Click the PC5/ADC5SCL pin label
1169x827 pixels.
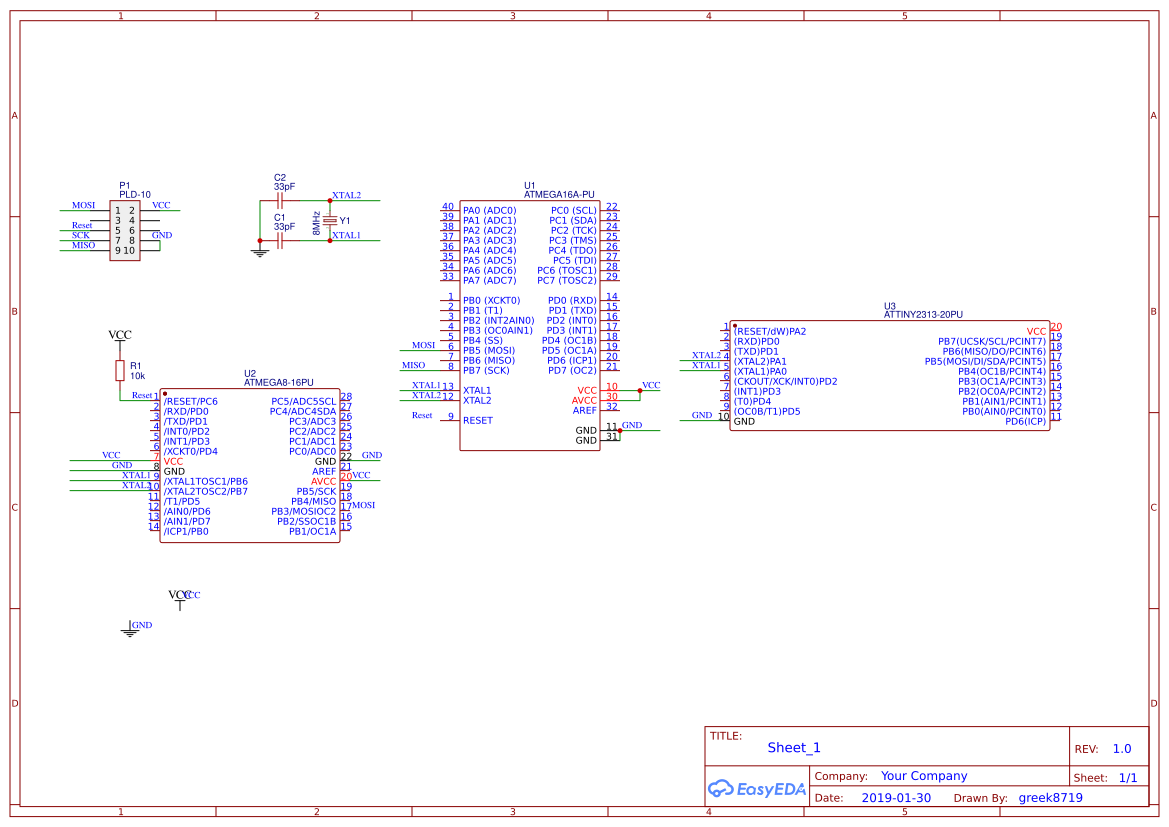(303, 401)
